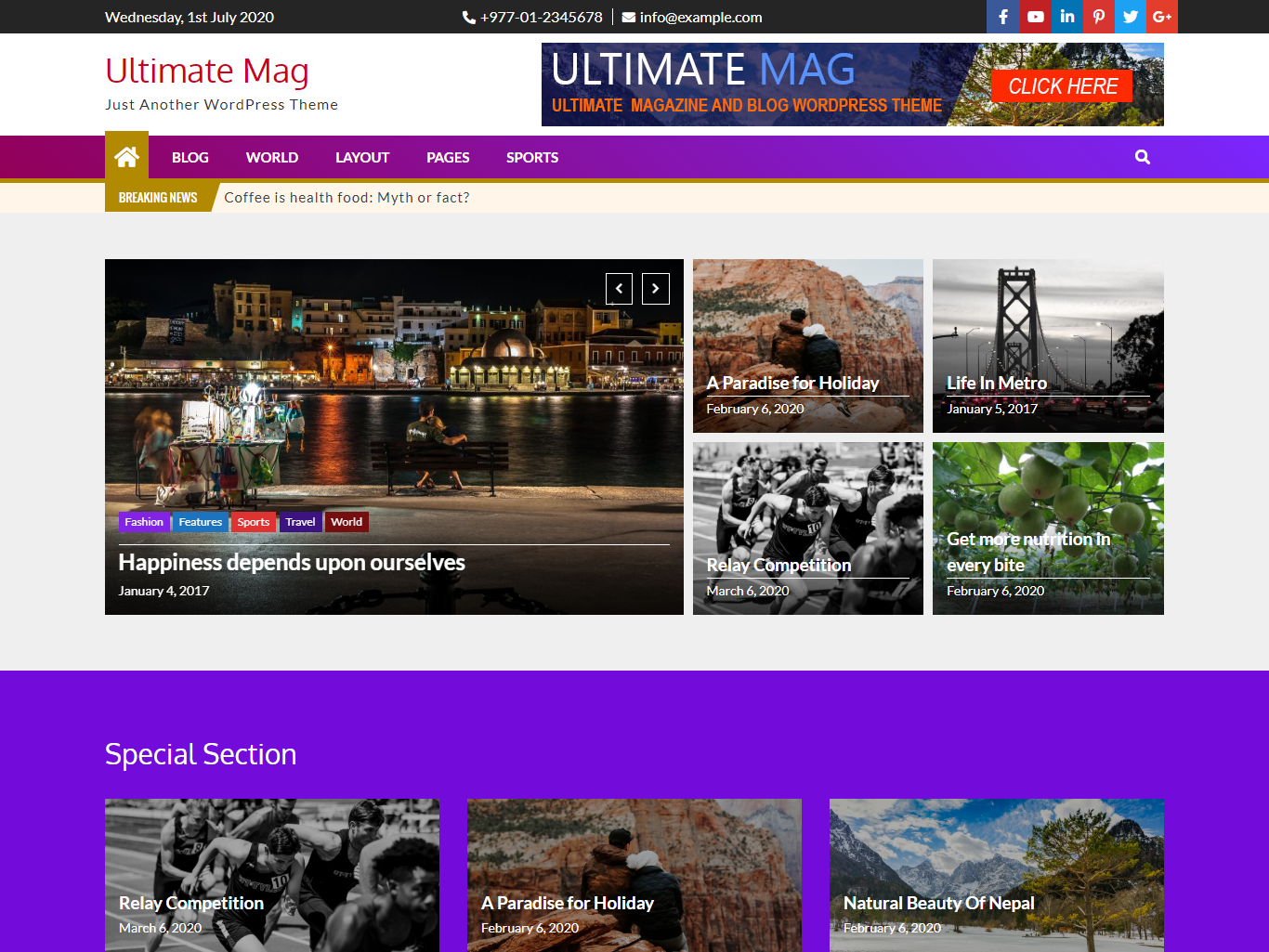The height and width of the screenshot is (952, 1269).
Task: Select the LinkedIn social icon
Action: point(1066,17)
